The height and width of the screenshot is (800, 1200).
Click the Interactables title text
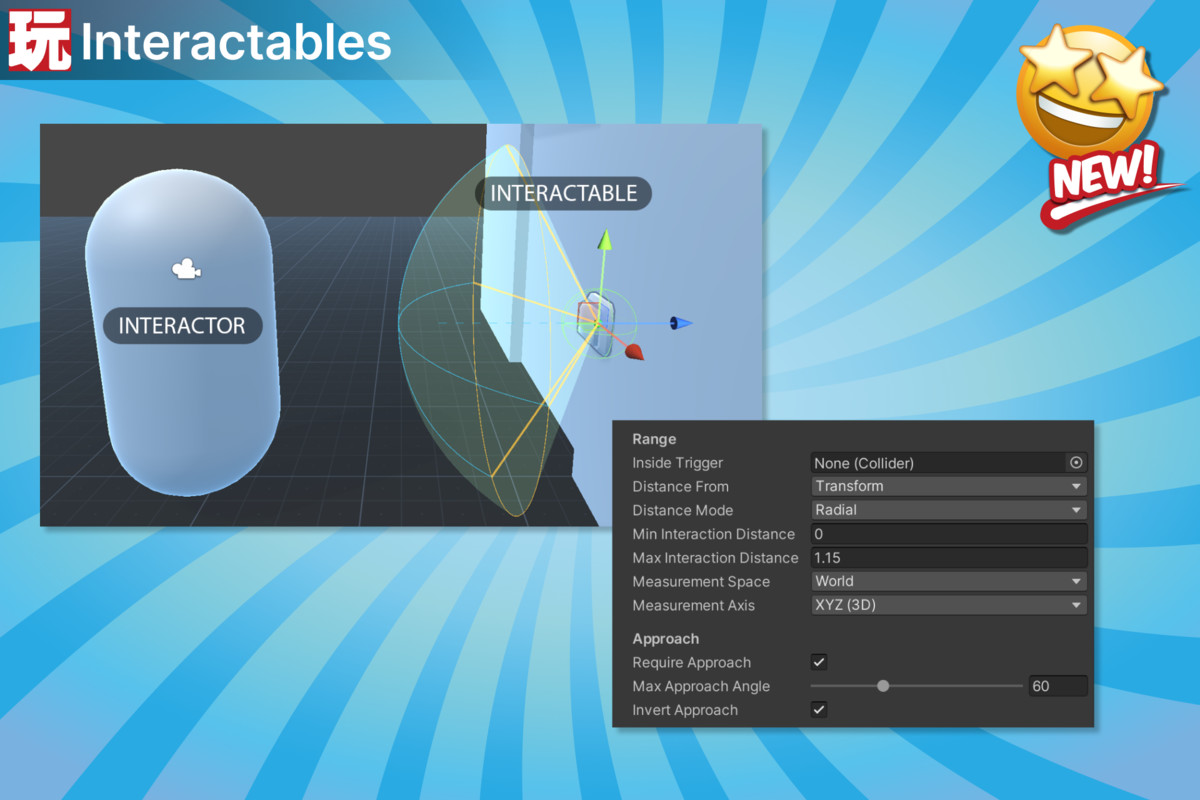point(236,42)
